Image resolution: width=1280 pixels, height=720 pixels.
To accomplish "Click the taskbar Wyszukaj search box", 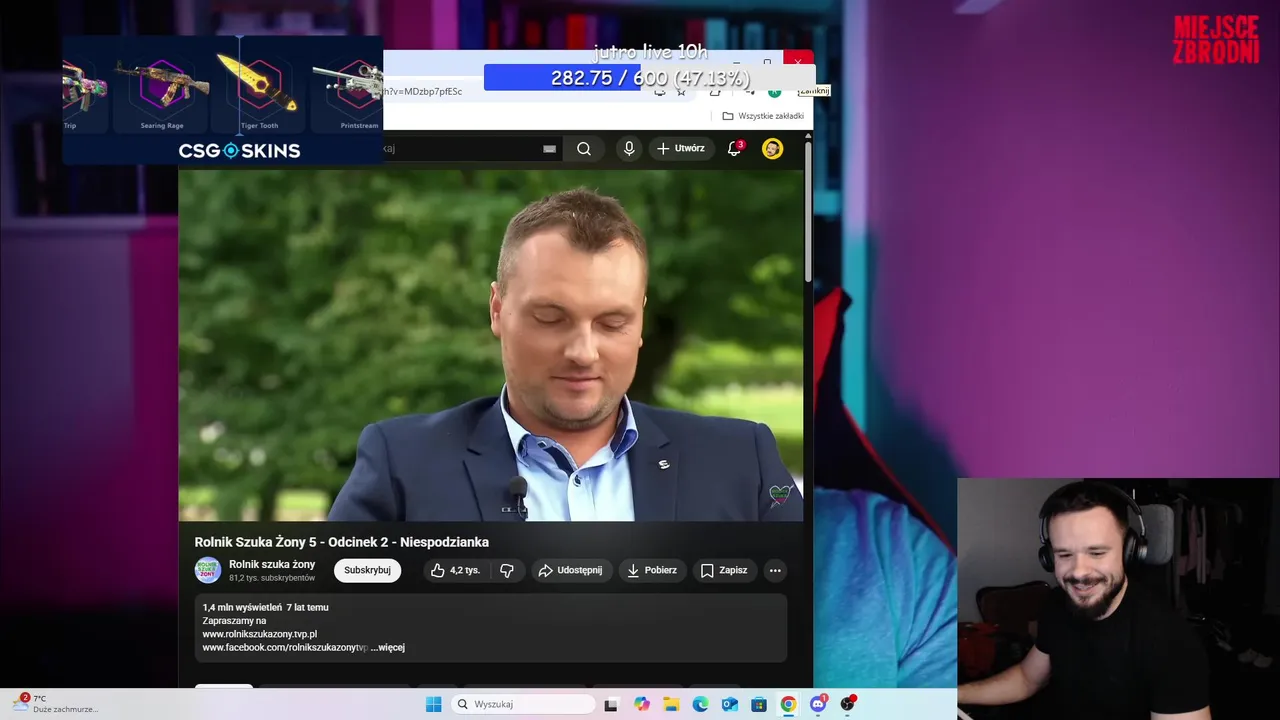I will (x=523, y=704).
